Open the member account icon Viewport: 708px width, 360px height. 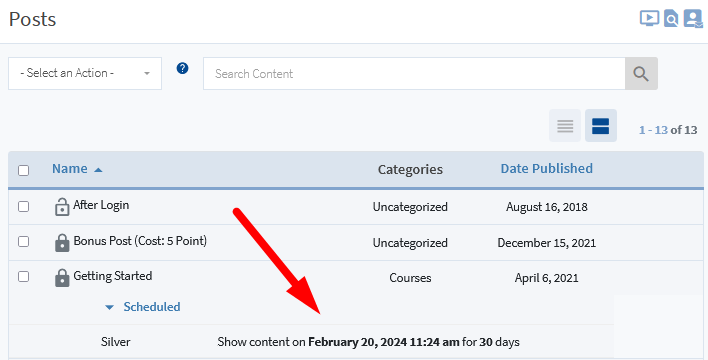coord(693,19)
